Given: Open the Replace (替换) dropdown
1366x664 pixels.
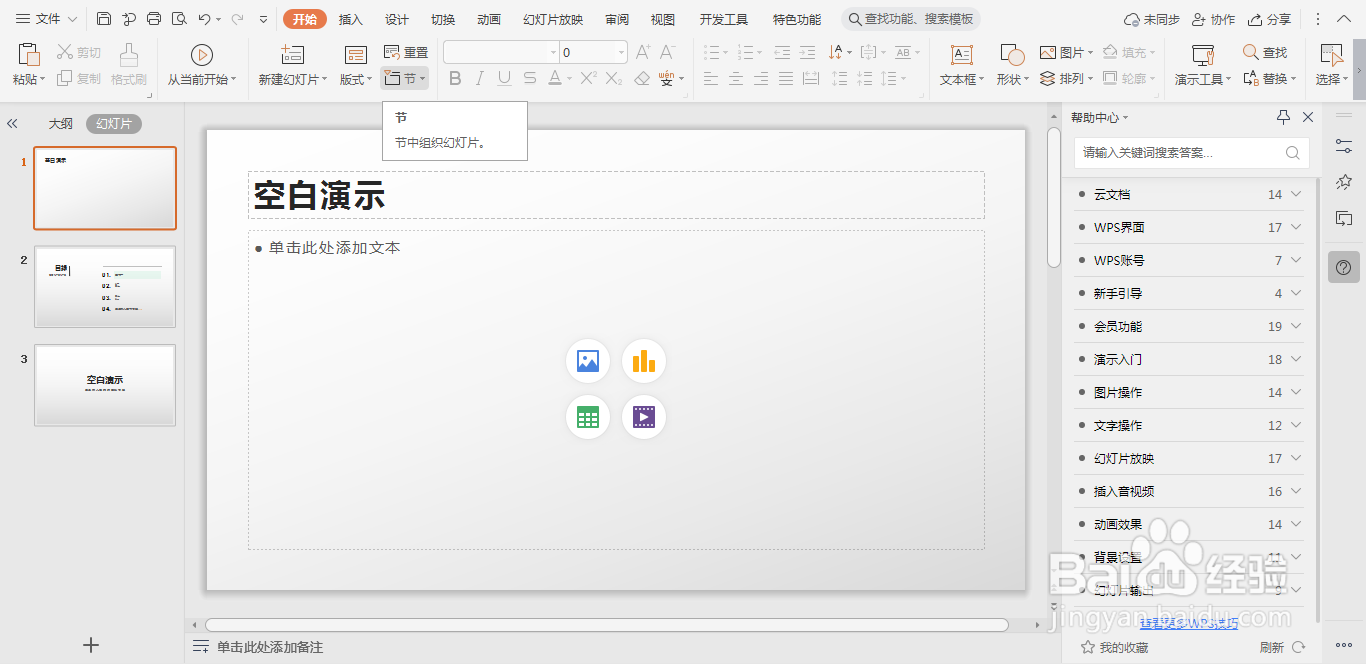Looking at the screenshot, I should point(1269,78).
